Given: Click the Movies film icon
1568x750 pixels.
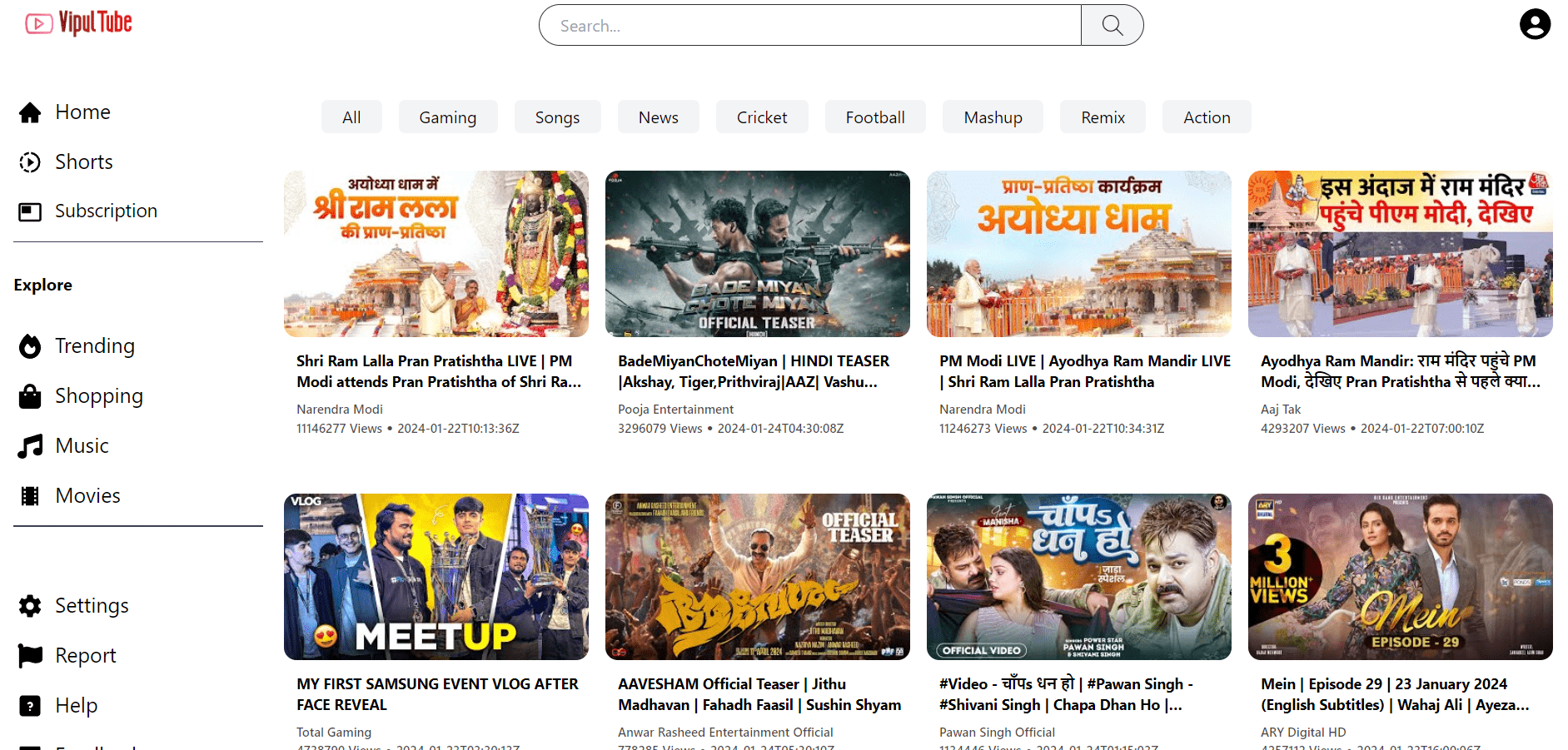Looking at the screenshot, I should point(30,496).
